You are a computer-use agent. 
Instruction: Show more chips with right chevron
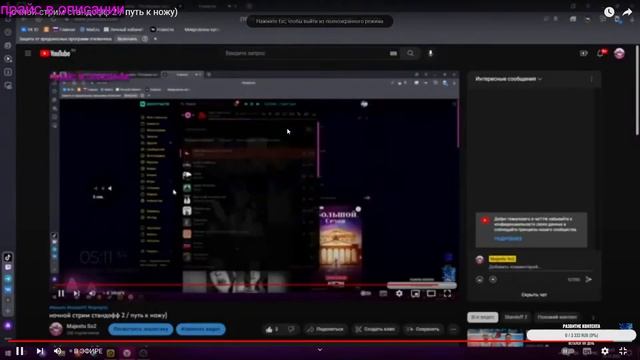[x=593, y=317]
